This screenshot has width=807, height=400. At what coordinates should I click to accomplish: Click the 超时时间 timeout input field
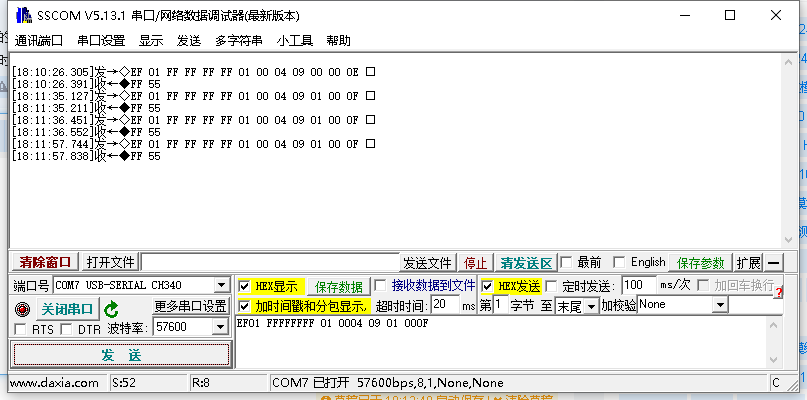445,305
